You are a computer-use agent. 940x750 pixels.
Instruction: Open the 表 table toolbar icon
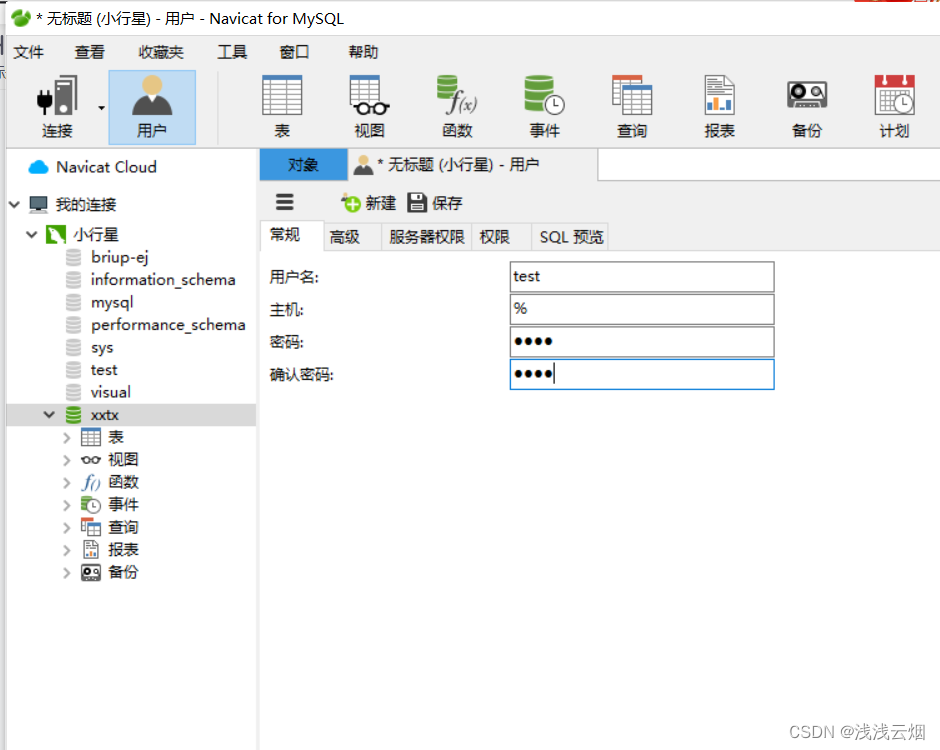coord(282,107)
